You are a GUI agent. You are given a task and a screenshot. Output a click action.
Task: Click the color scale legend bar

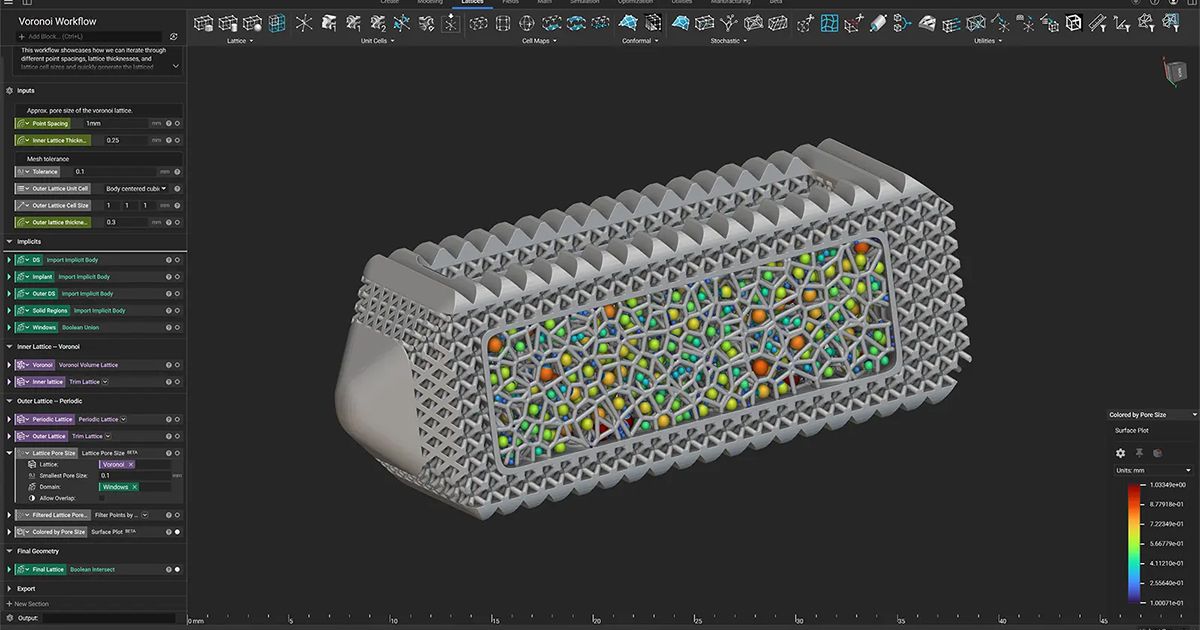coord(1133,544)
